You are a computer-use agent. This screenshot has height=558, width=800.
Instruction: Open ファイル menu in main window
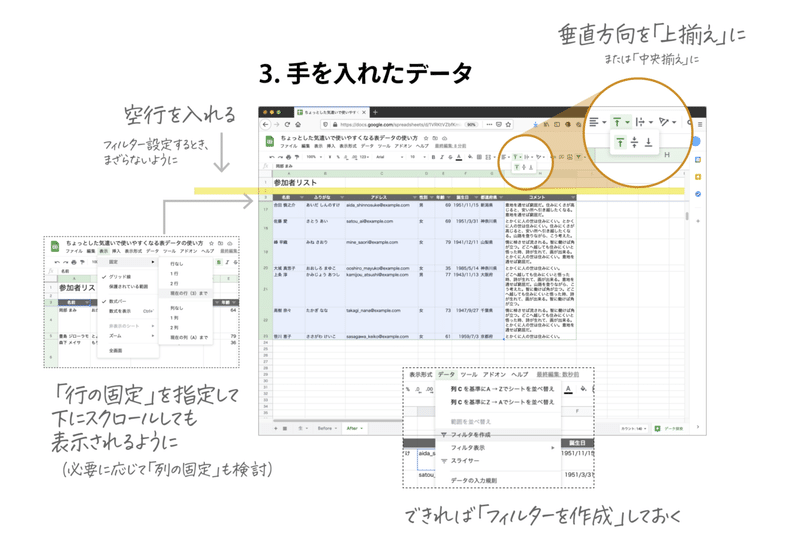coord(288,146)
